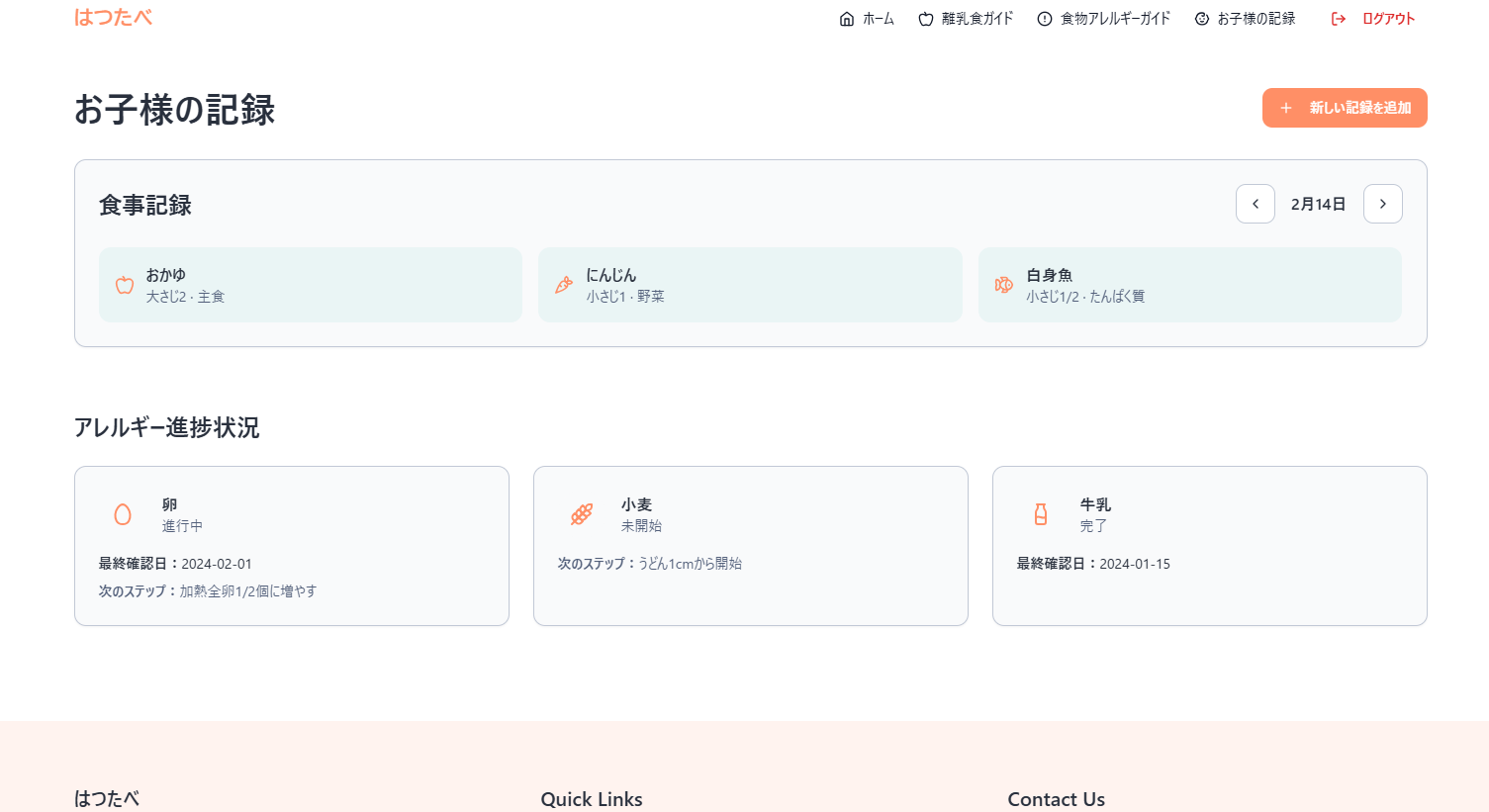Click the ログアウト link

click(x=1373, y=19)
